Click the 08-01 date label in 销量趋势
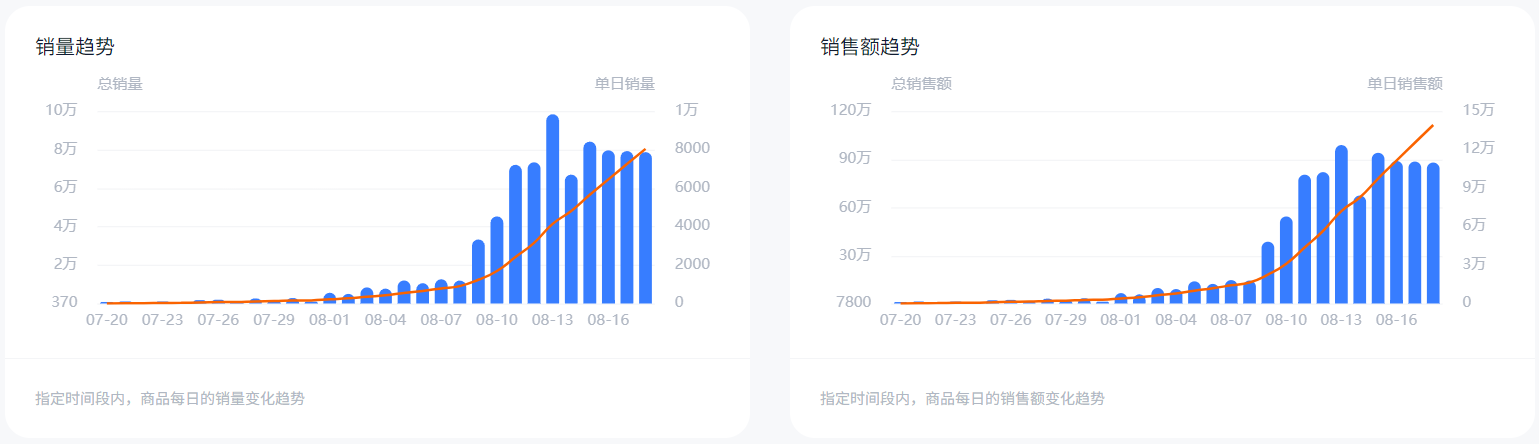1539x444 pixels. click(330, 321)
